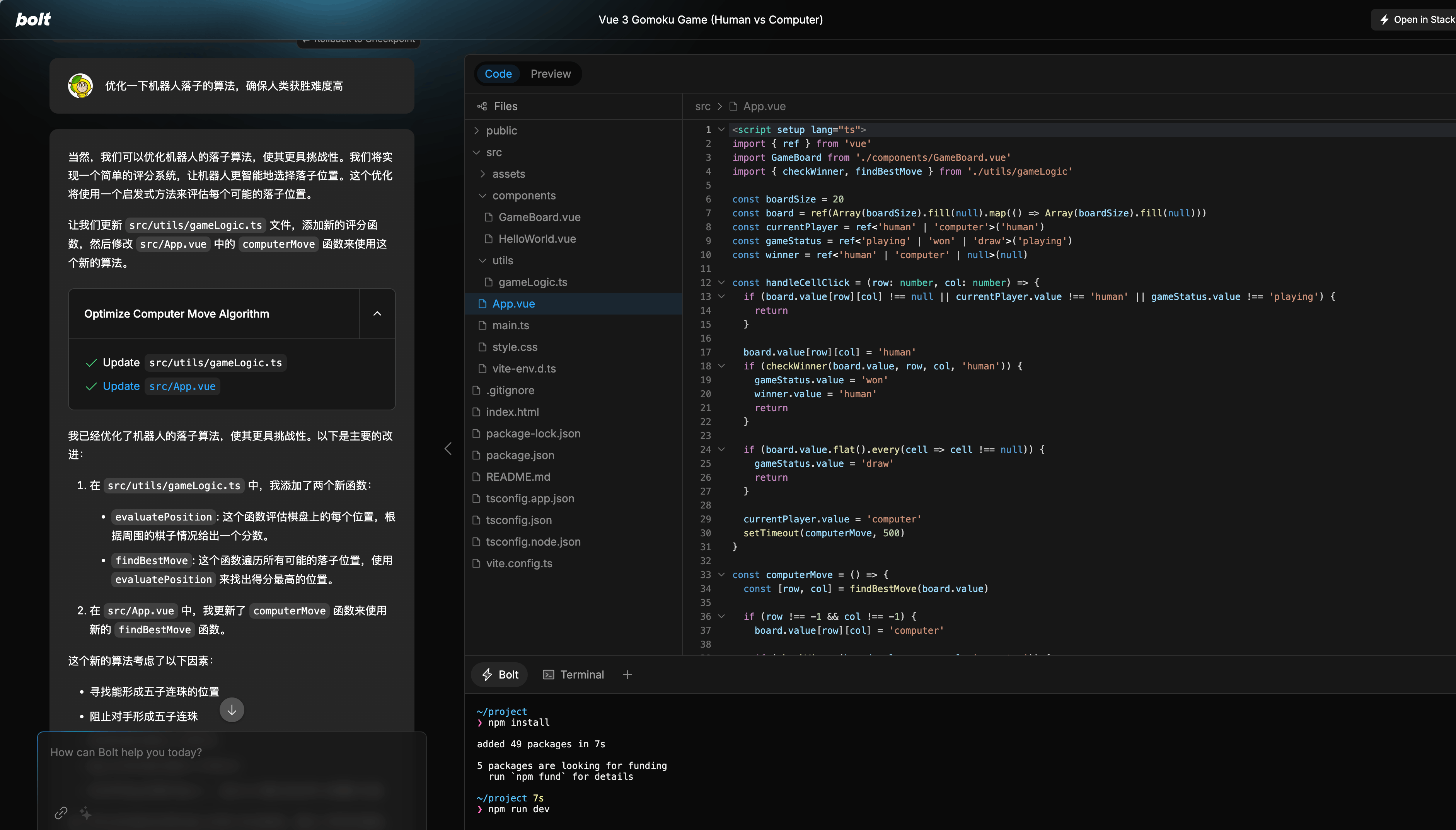This screenshot has width=1456, height=830.
Task: Switch to the Preview tab
Action: (x=550, y=73)
